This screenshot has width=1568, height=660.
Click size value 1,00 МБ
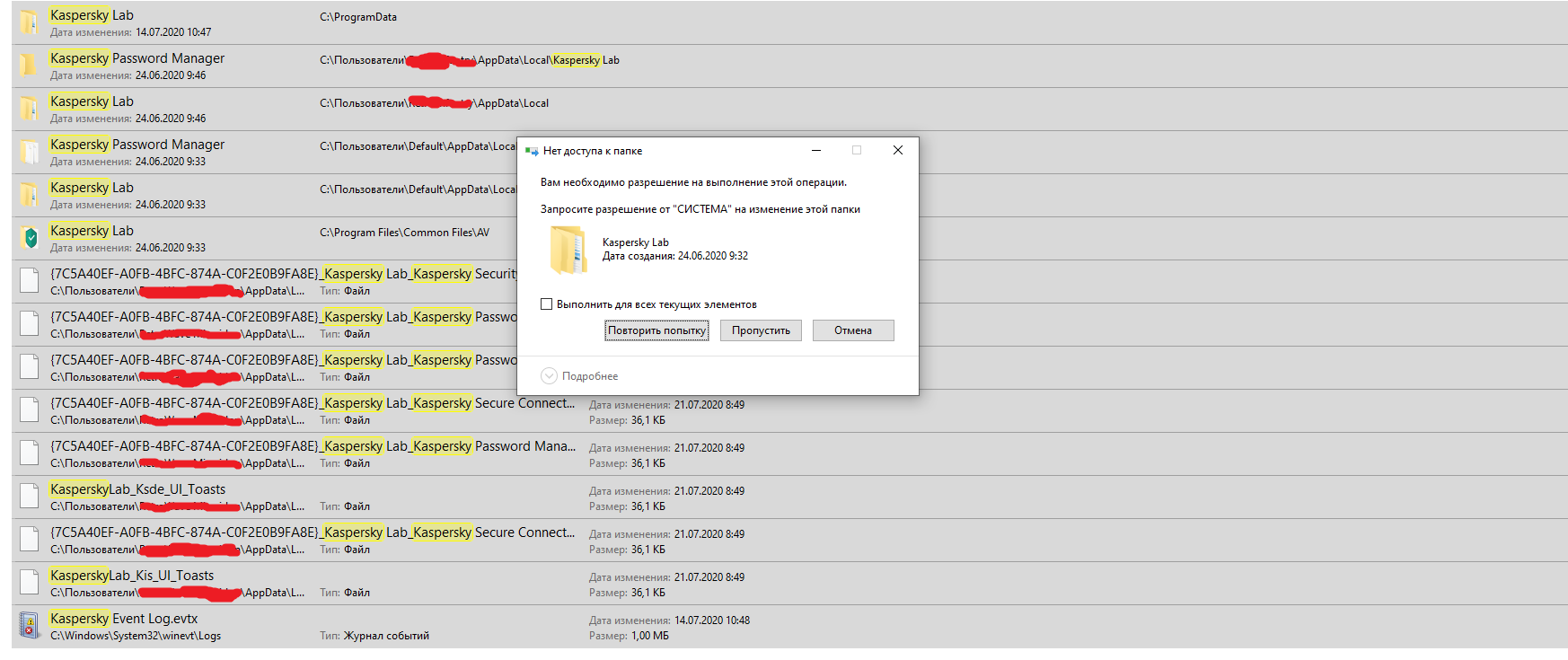click(650, 636)
